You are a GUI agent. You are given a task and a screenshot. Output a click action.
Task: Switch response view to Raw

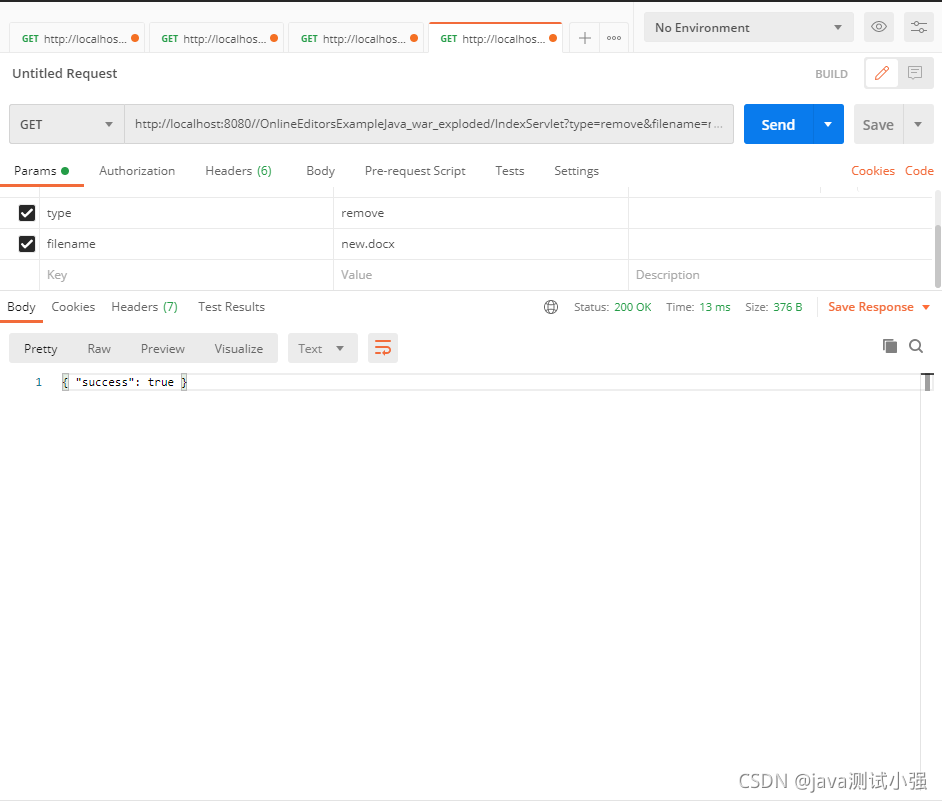tap(99, 348)
